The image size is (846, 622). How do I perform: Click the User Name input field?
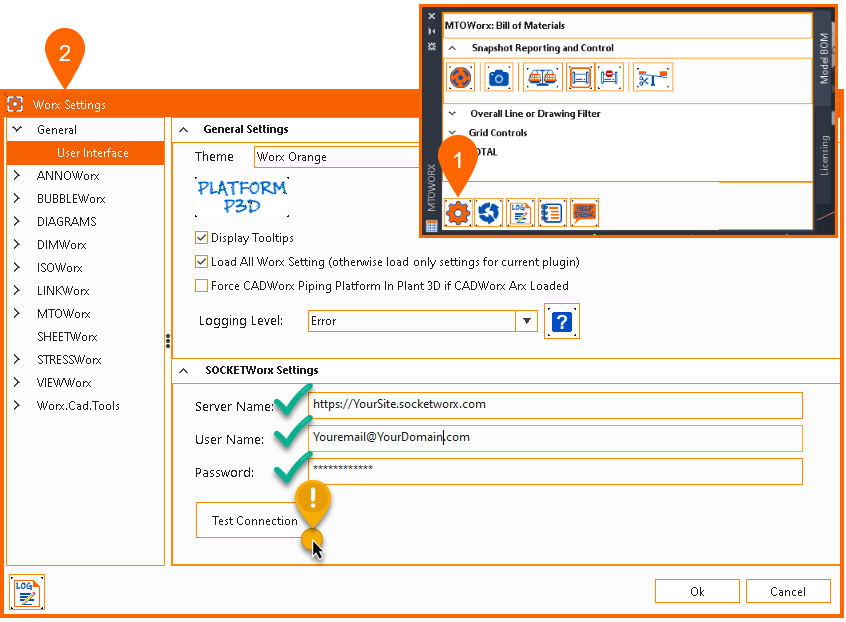tap(555, 438)
